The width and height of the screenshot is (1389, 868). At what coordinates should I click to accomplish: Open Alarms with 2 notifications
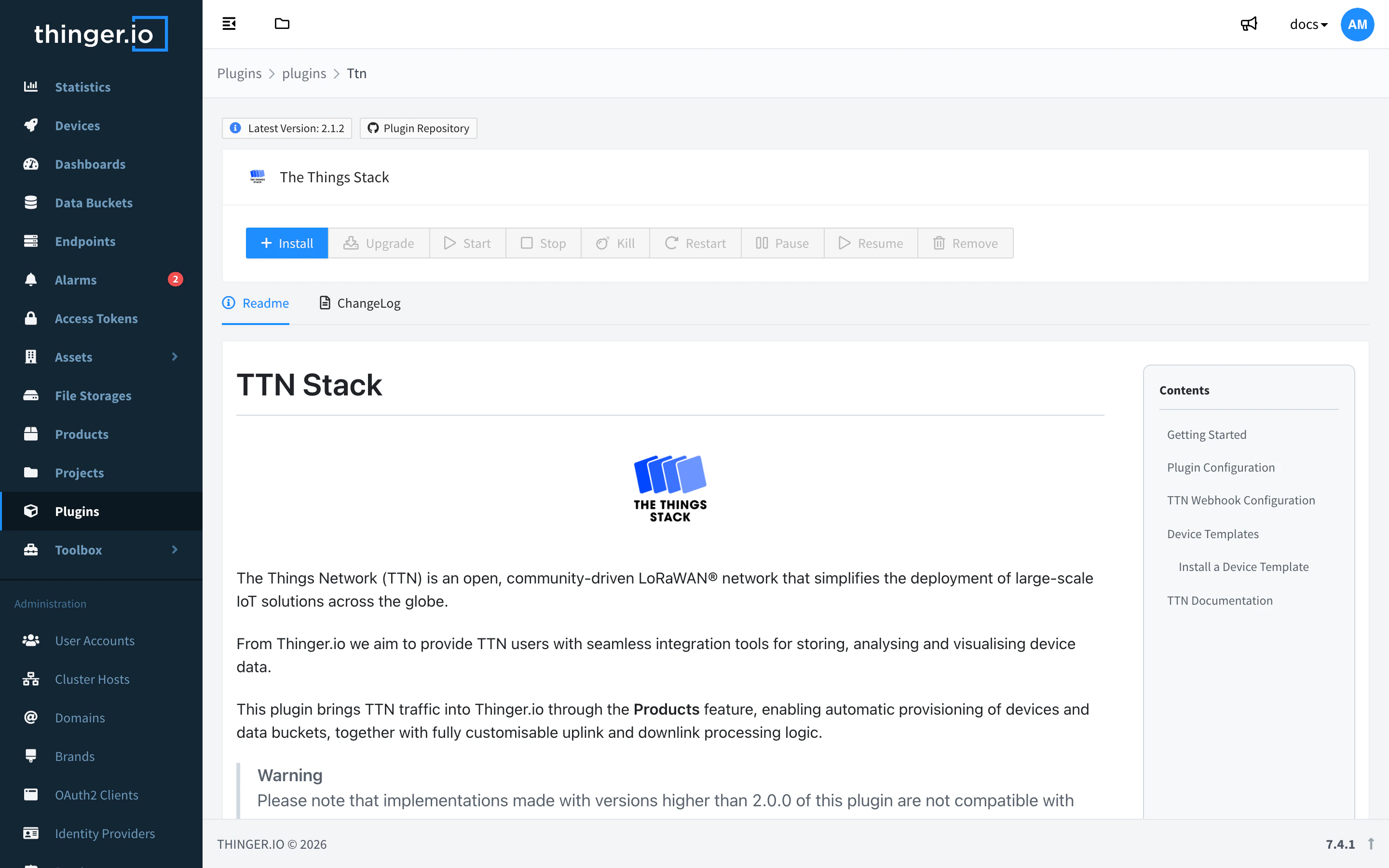pos(101,280)
